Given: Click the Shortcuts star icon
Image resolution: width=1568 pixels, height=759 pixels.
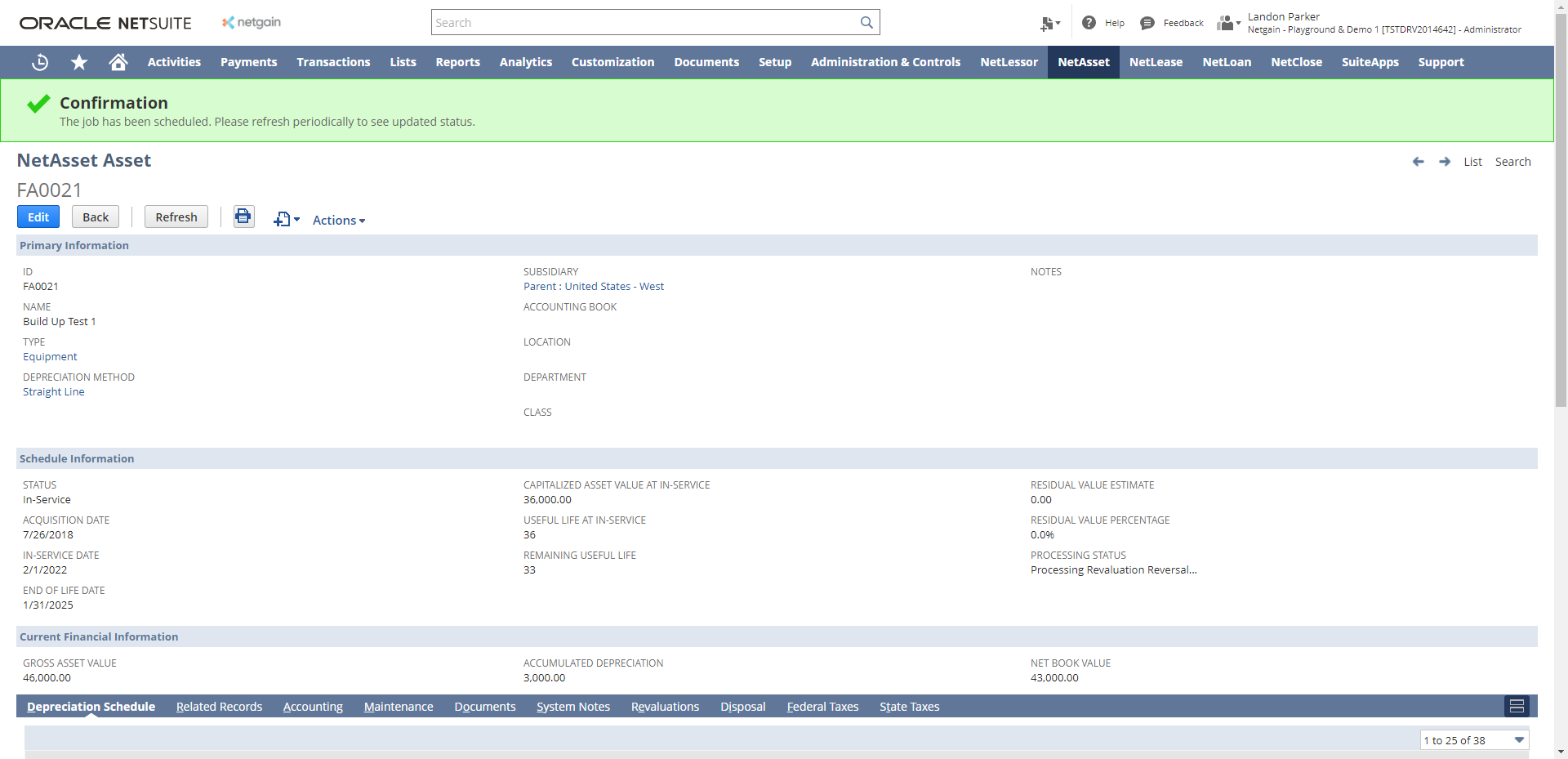Looking at the screenshot, I should coord(79,62).
